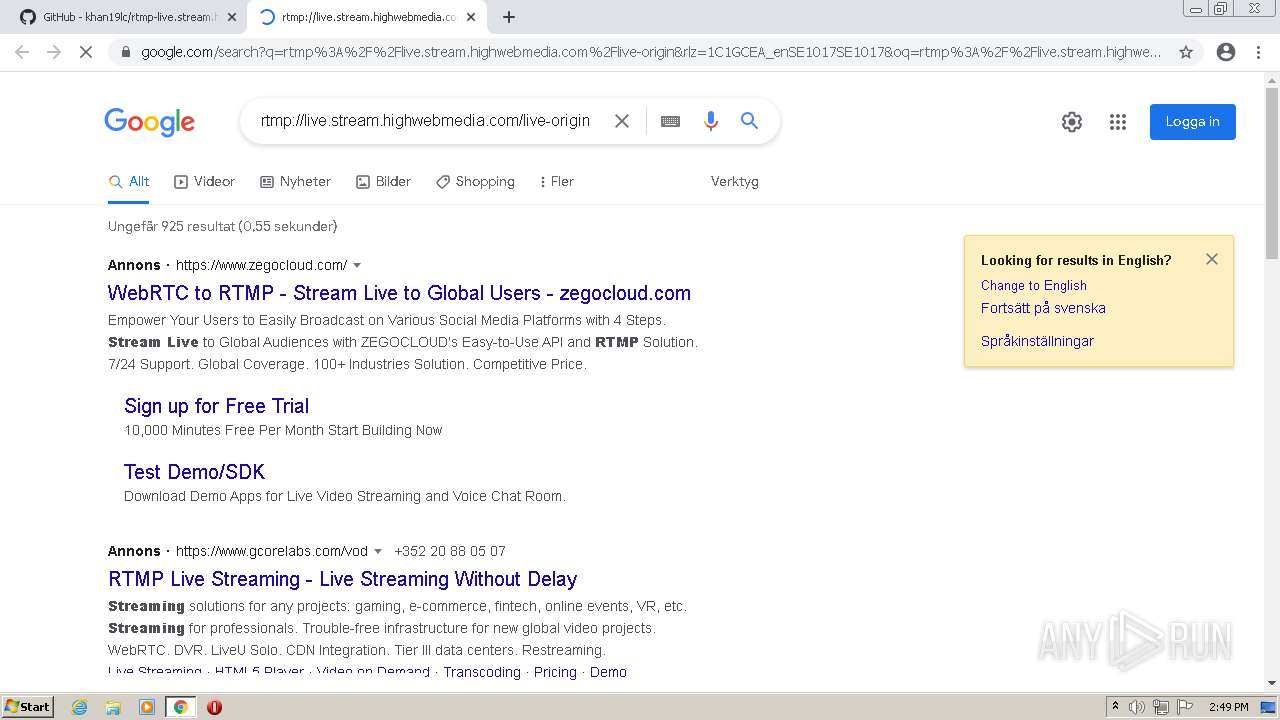Open network tray icon
The width and height of the screenshot is (1280, 720).
click(x=1161, y=707)
